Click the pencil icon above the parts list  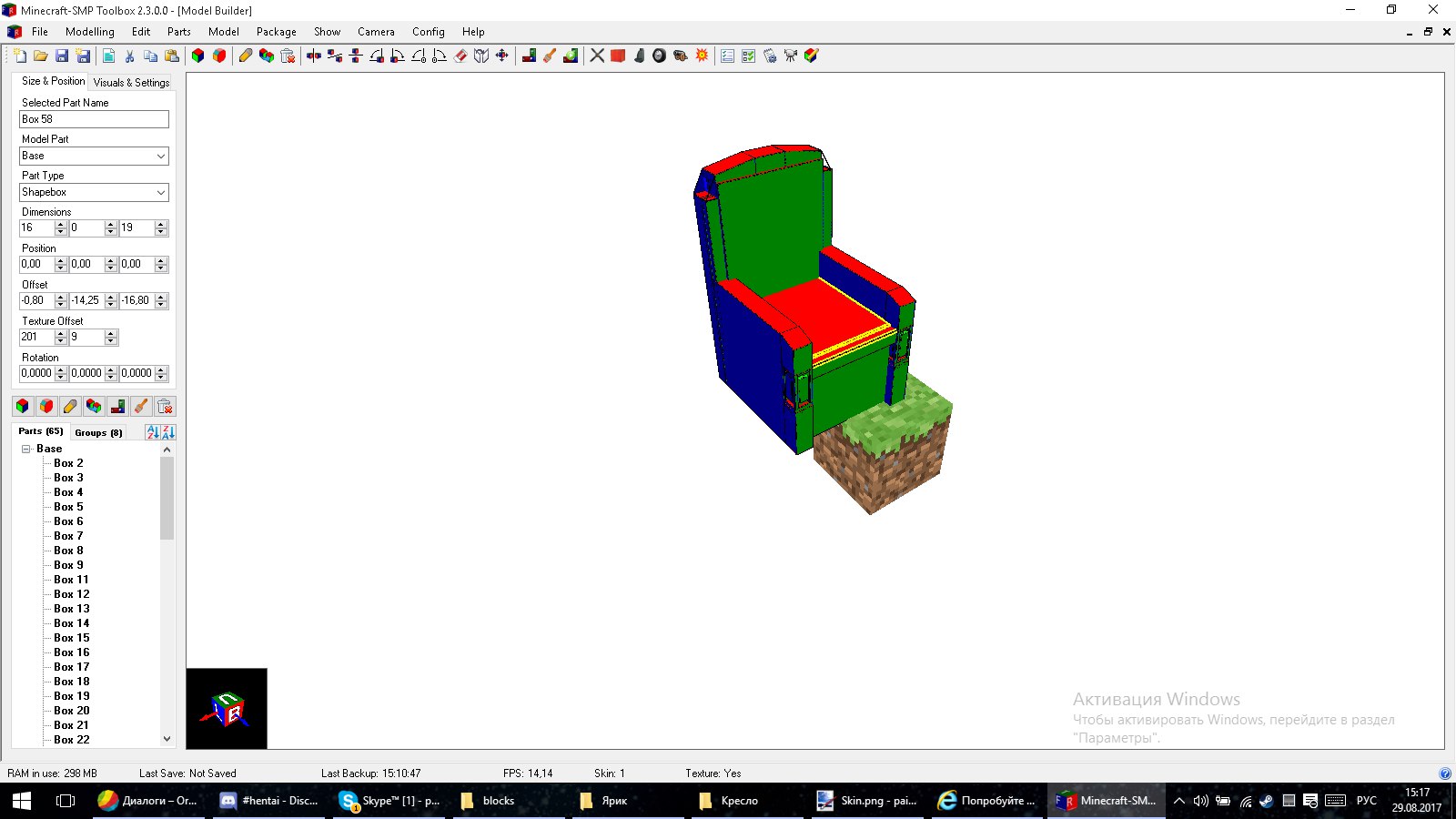click(70, 406)
